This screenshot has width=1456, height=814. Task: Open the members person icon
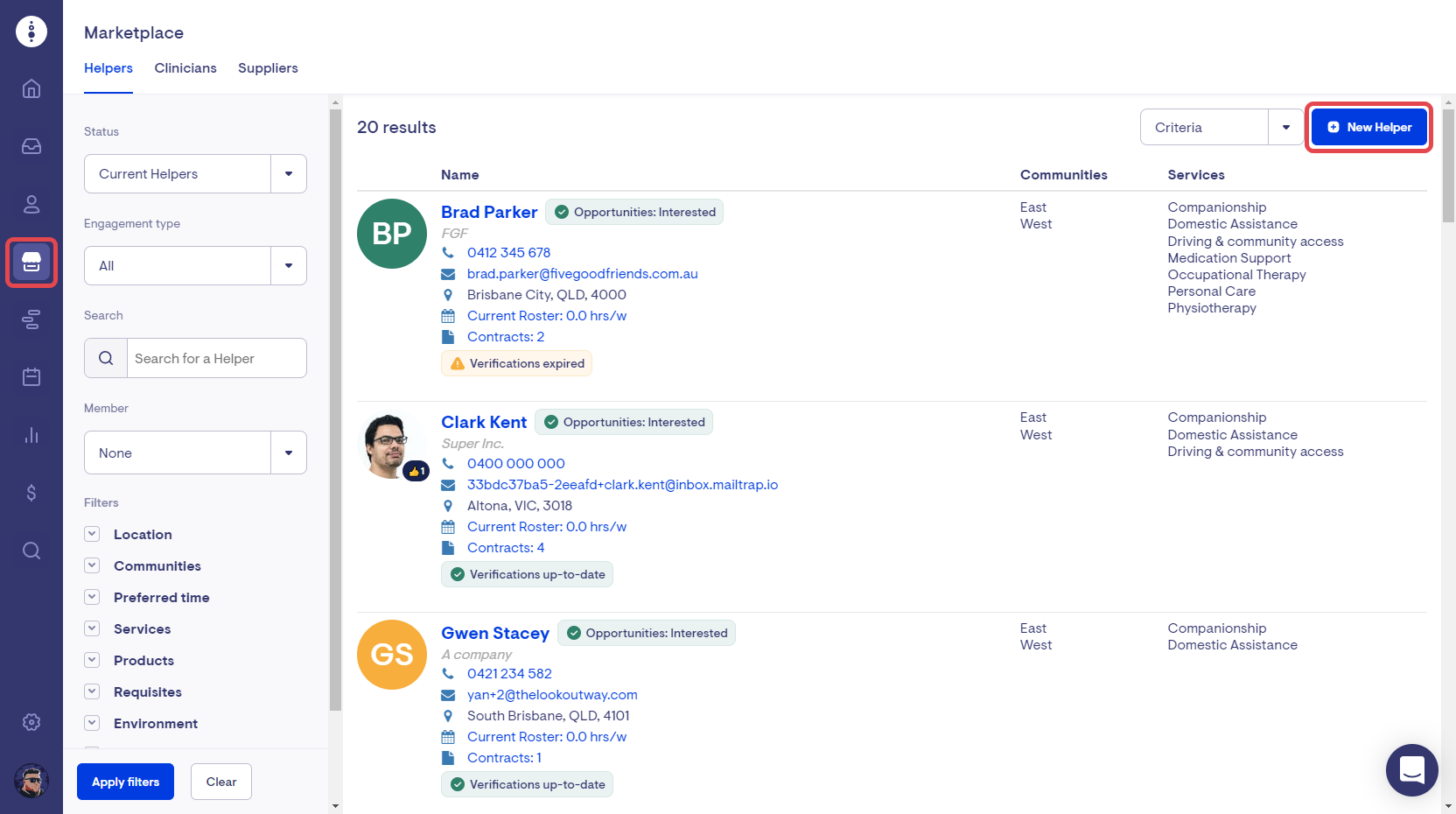(31, 204)
